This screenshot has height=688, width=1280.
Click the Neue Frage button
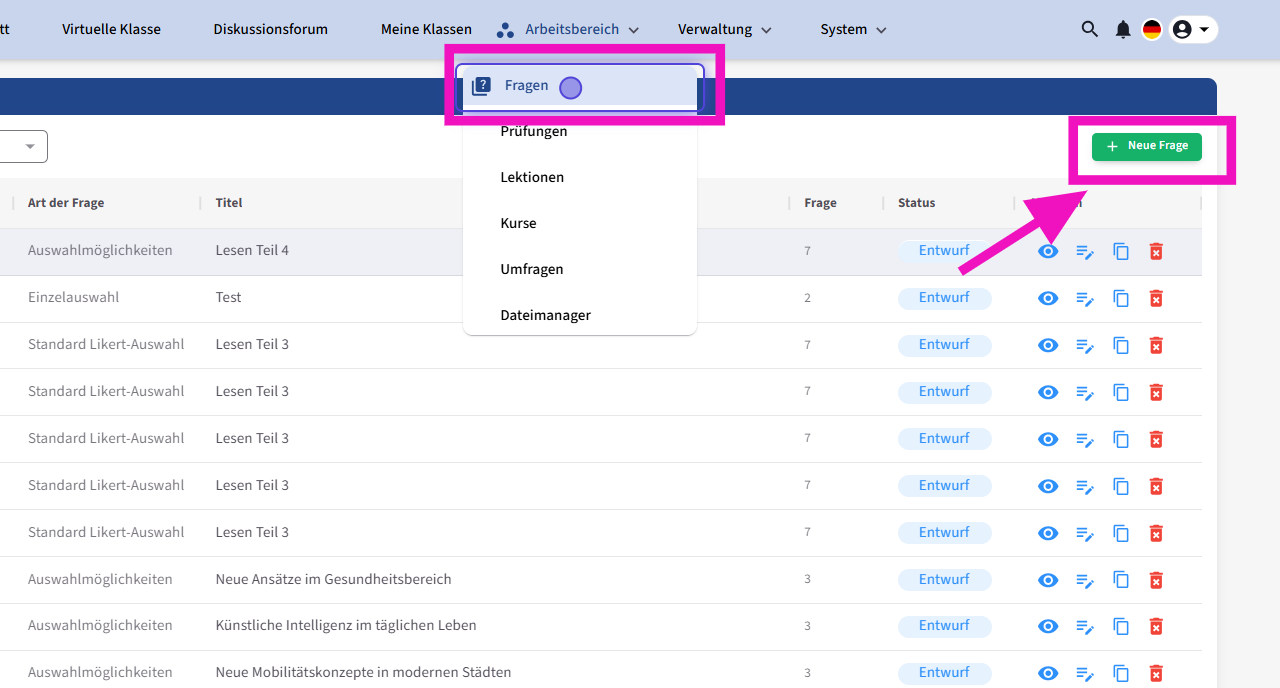coord(1147,146)
